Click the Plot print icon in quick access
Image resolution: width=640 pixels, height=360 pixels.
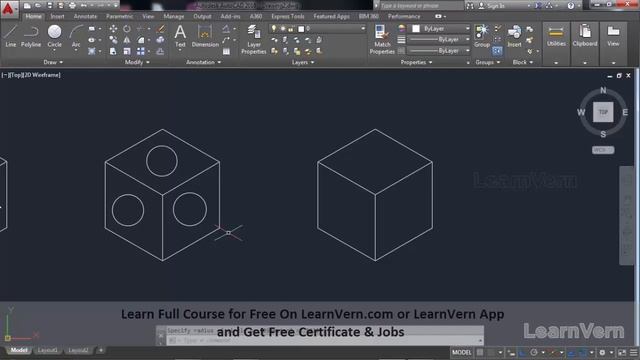click(72, 5)
